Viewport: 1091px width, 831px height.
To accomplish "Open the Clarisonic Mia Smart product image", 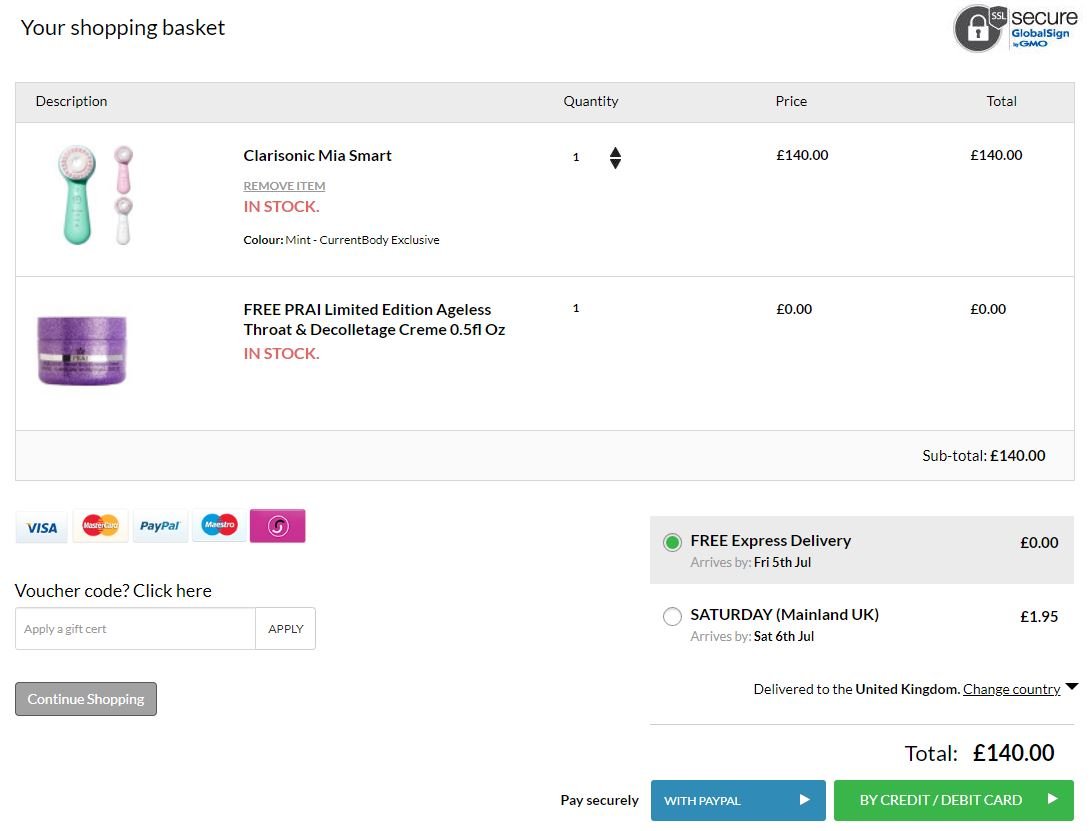I will pos(95,195).
